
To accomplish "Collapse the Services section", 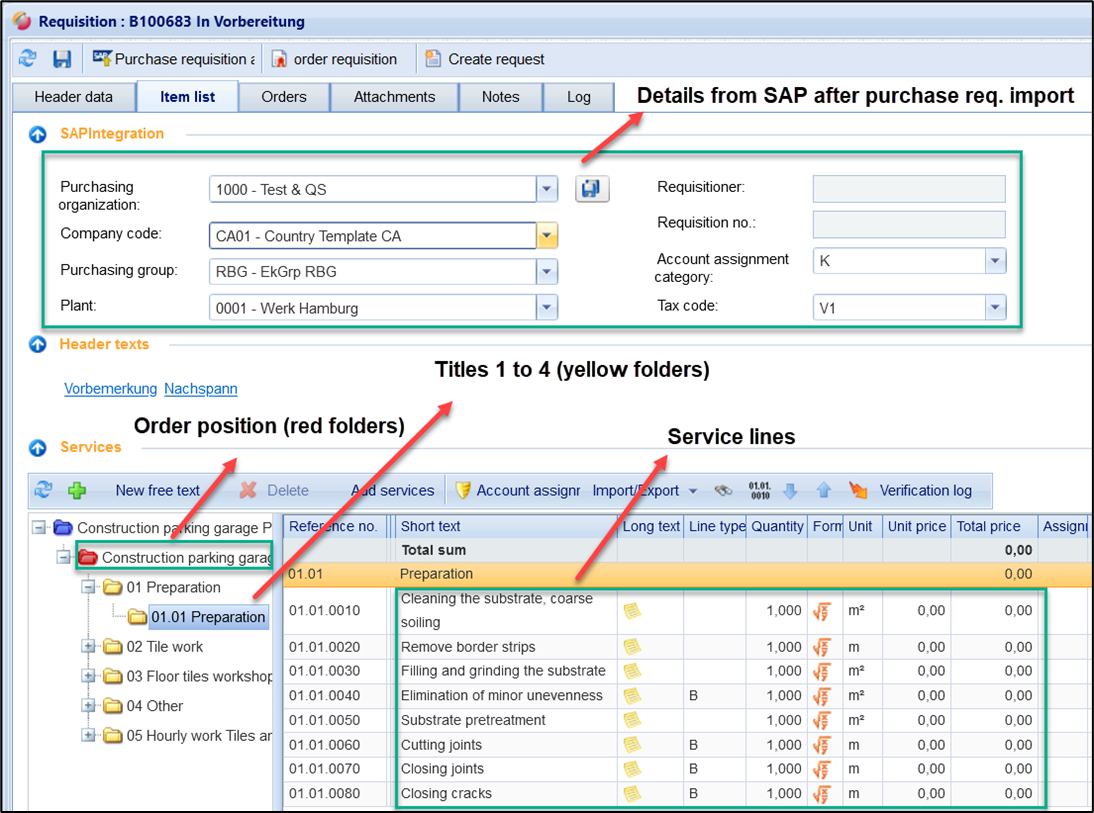I will coord(38,447).
